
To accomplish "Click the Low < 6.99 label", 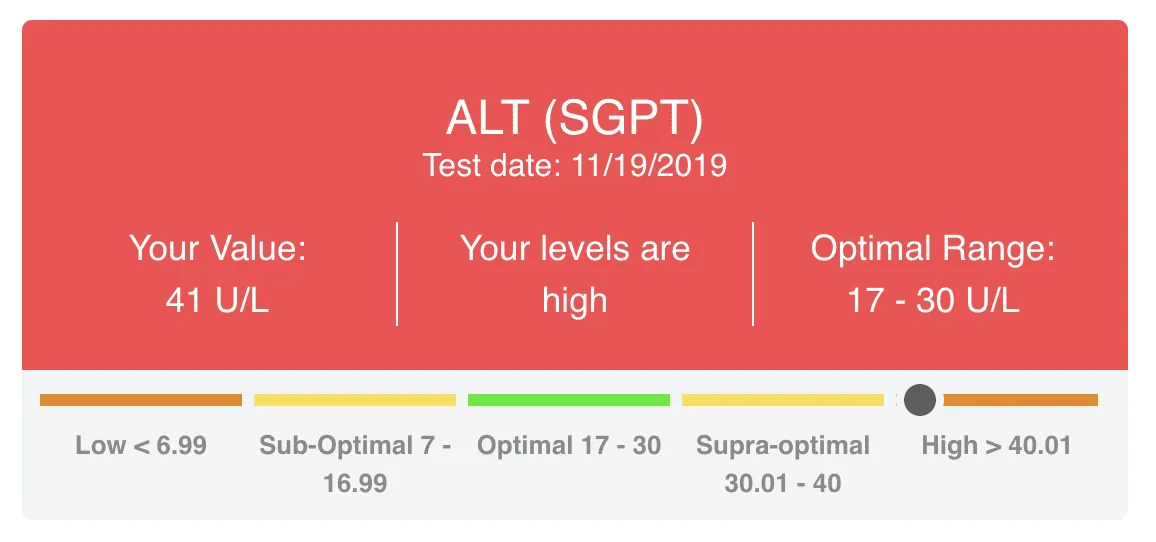I will point(141,445).
